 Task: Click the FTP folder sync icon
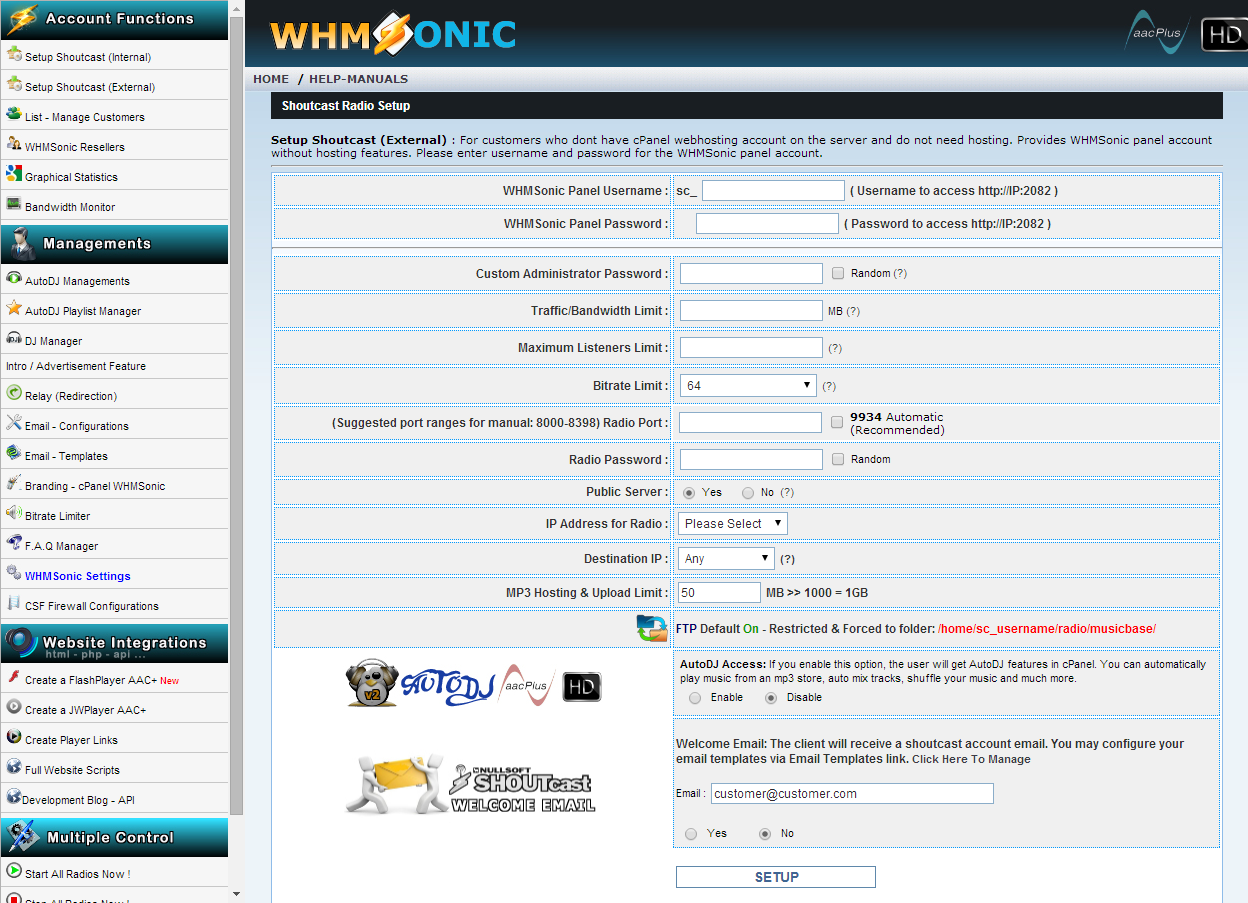pyautogui.click(x=652, y=628)
